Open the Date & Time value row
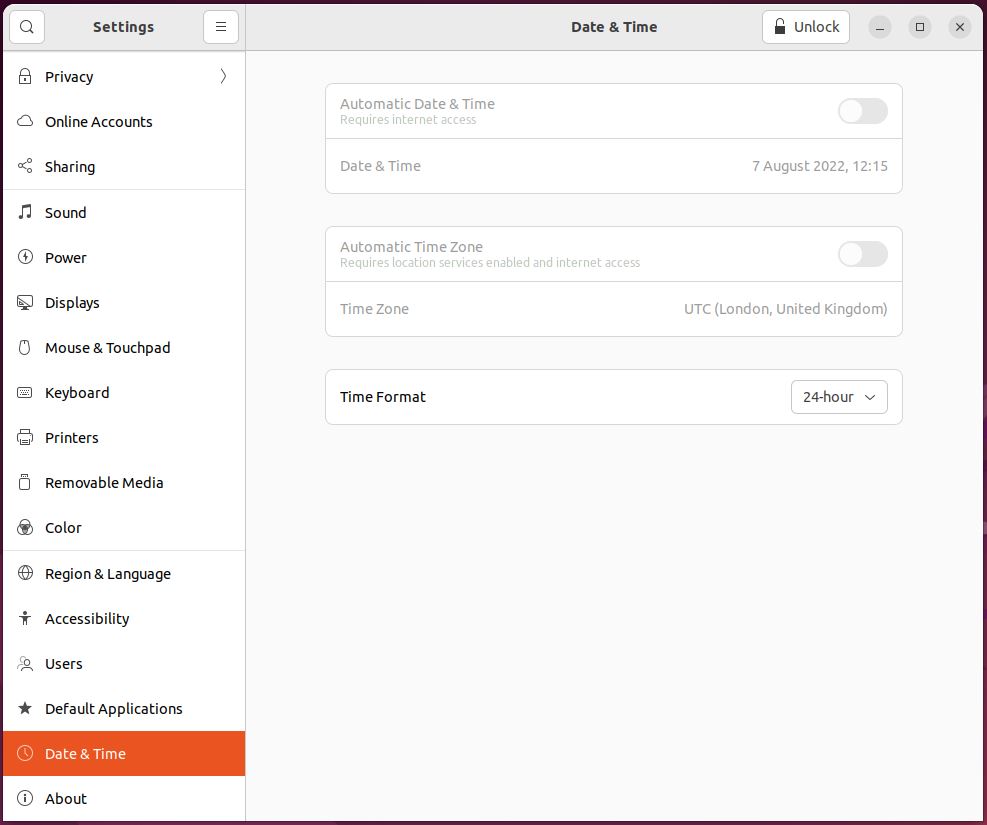This screenshot has width=987, height=825. click(613, 166)
